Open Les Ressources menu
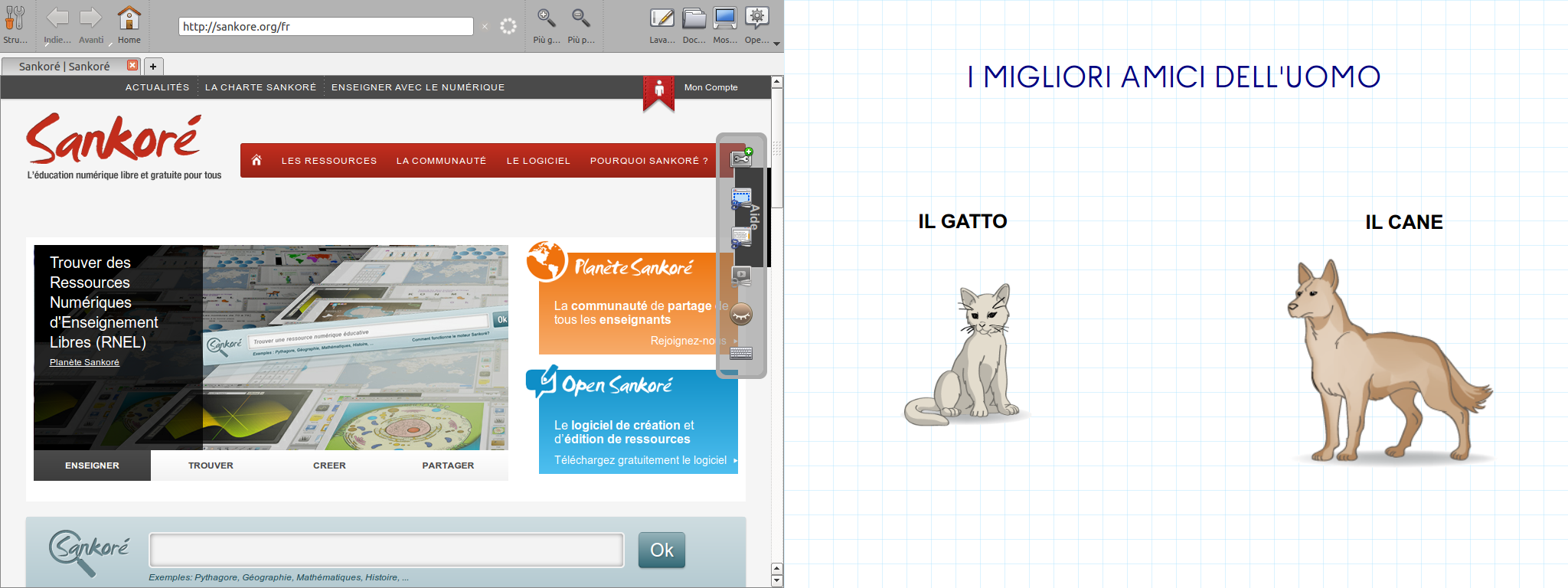This screenshot has height=588, width=1568. tap(329, 161)
